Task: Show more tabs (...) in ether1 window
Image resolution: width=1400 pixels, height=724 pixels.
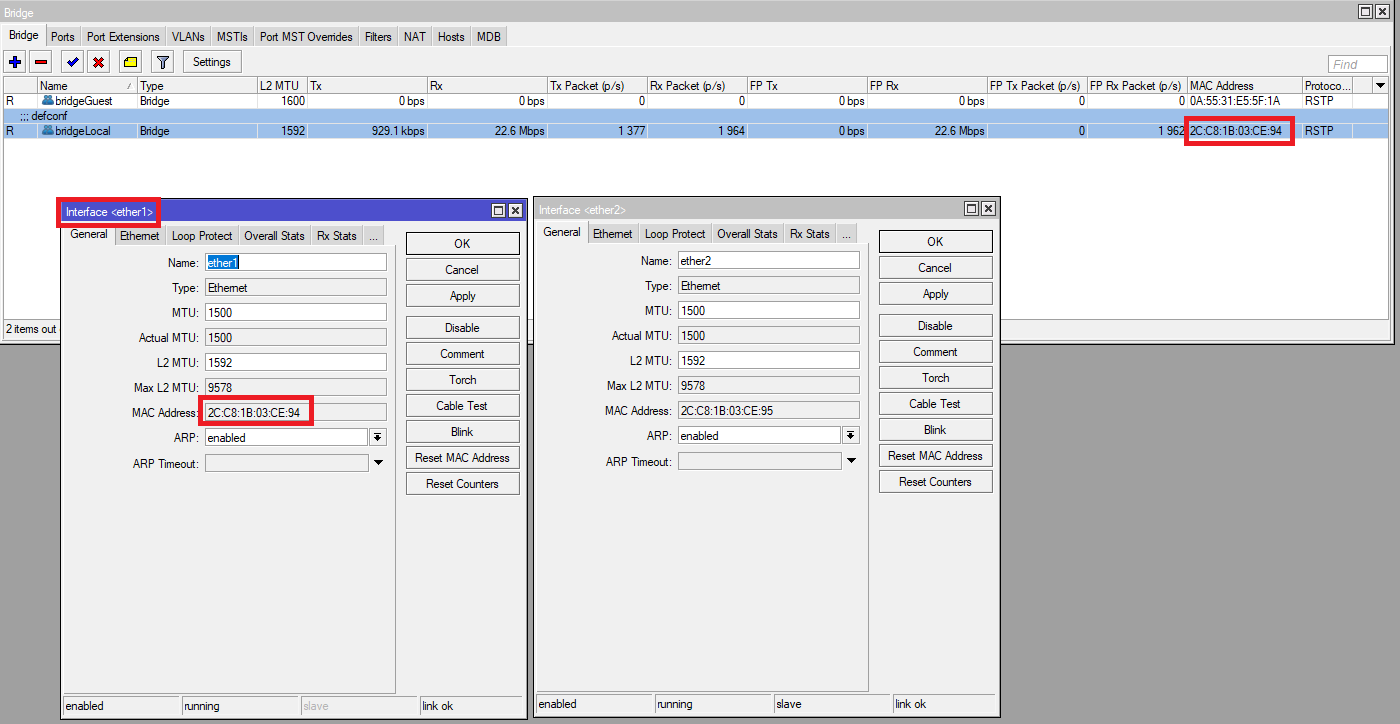Action: [372, 236]
